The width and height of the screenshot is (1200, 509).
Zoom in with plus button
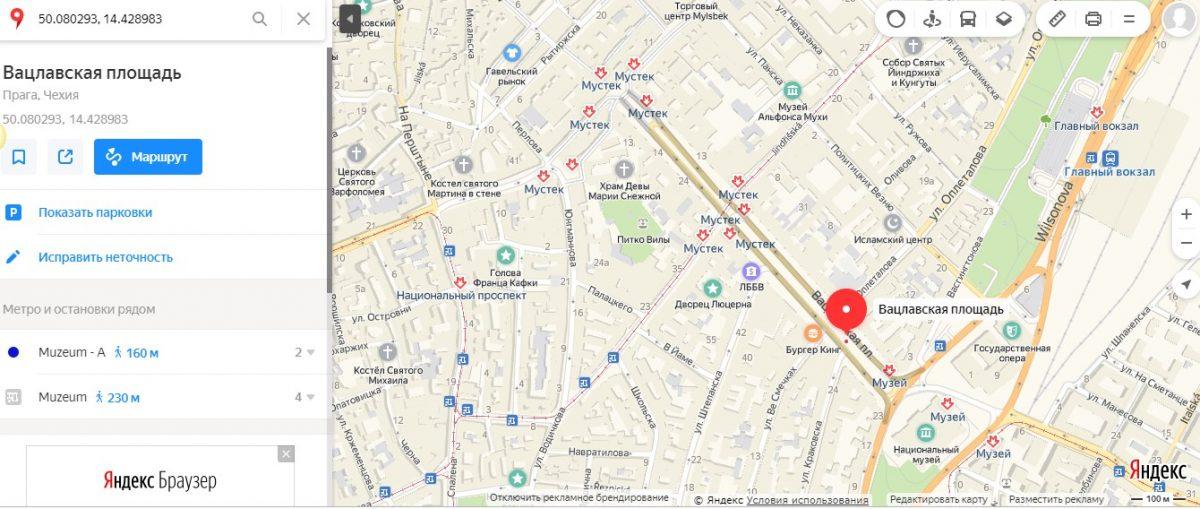coord(1186,214)
